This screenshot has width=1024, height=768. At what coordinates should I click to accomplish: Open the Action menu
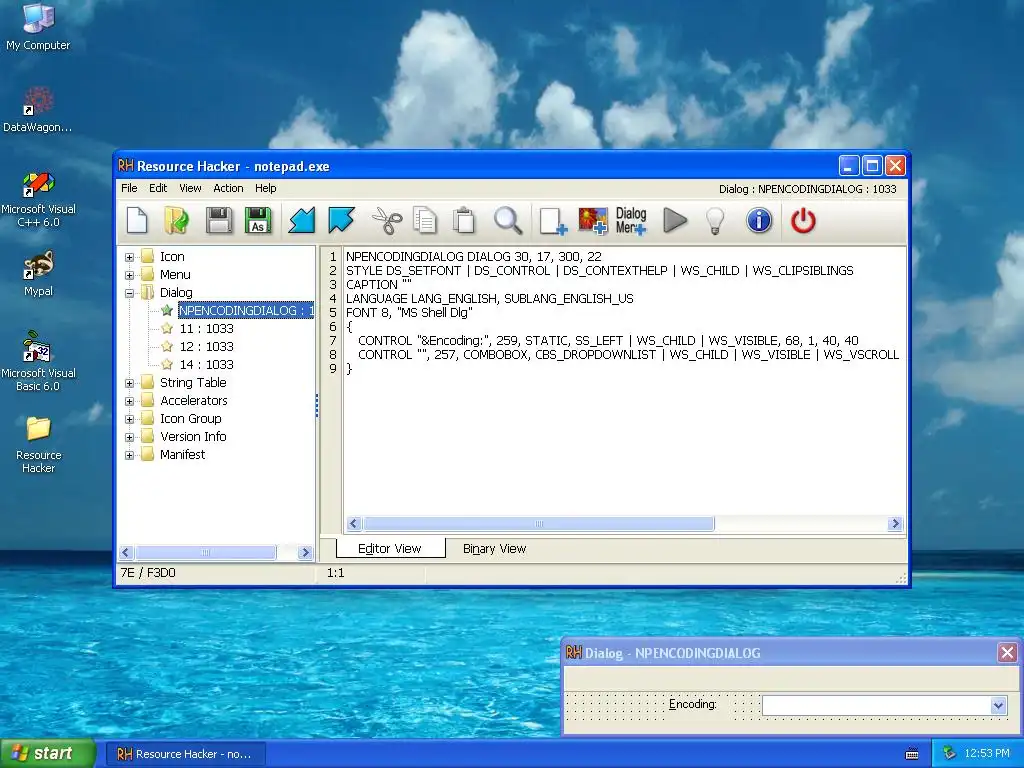(x=228, y=188)
